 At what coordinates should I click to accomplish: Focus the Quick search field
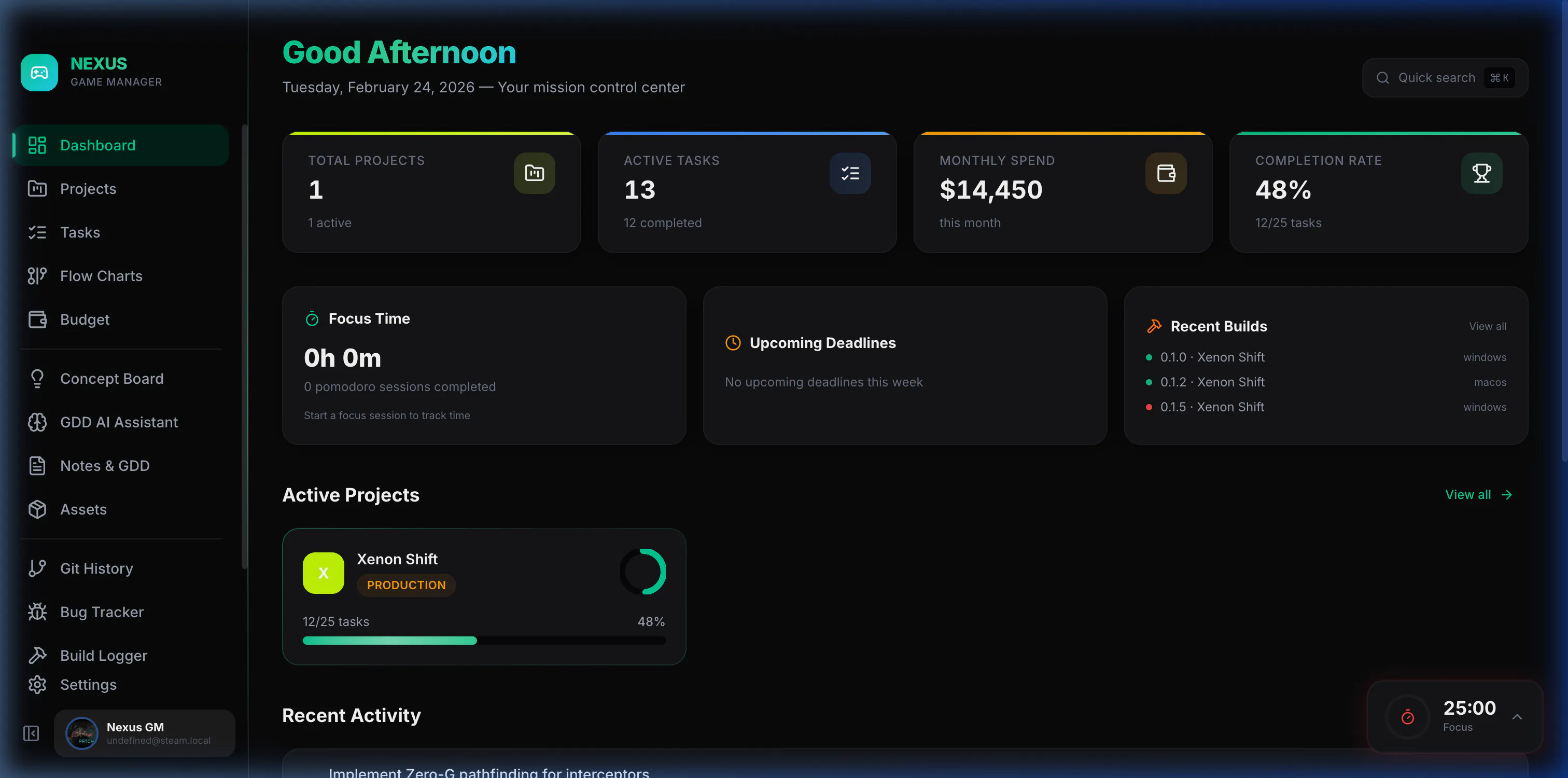click(x=1445, y=78)
